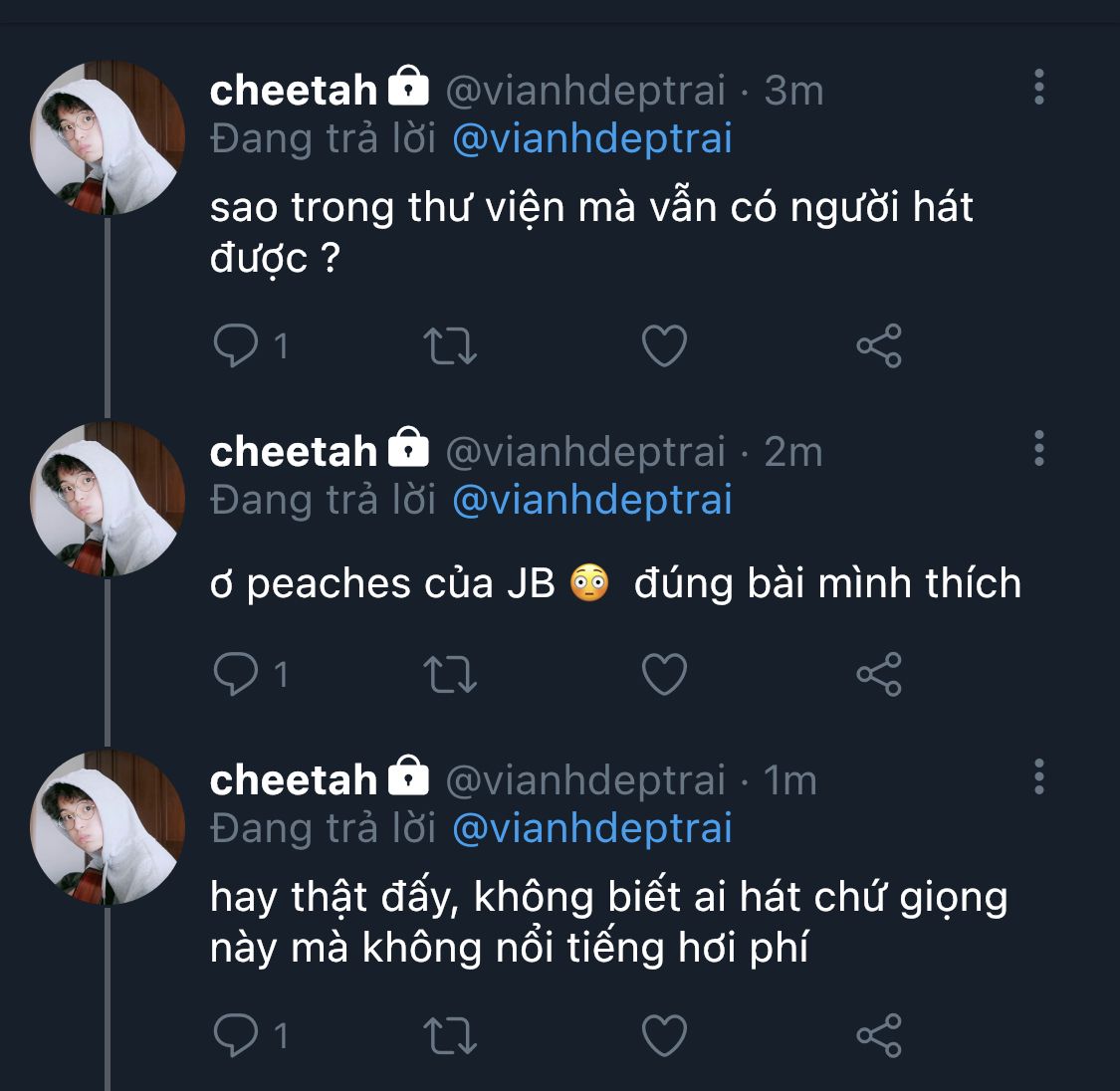1120x1091 pixels.
Task: Like the tweet posted 1m ago
Action: (664, 1036)
